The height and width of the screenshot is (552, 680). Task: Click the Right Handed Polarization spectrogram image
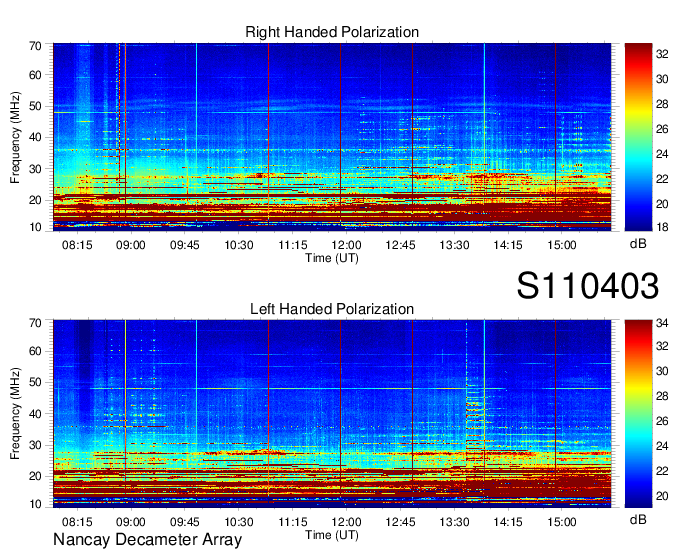click(x=332, y=137)
